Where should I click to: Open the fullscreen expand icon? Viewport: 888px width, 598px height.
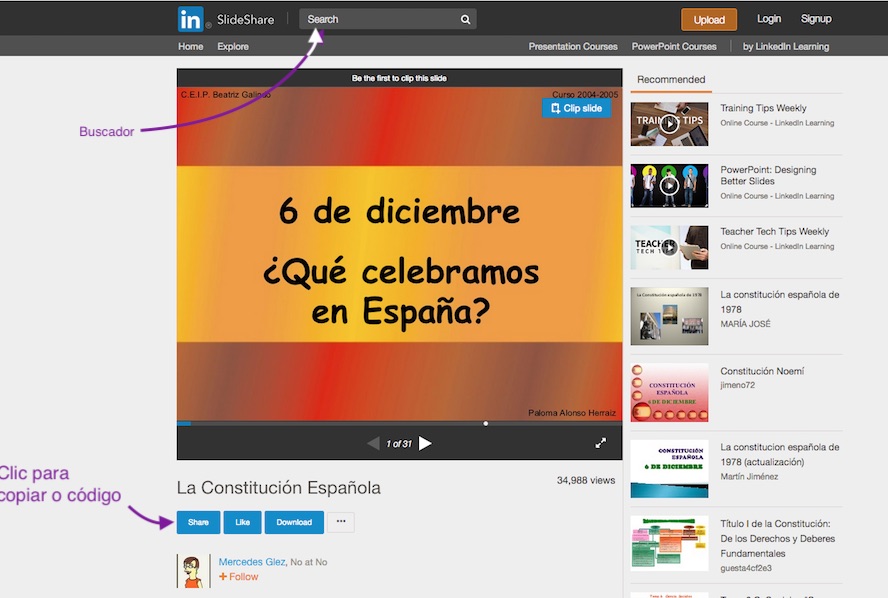click(601, 441)
